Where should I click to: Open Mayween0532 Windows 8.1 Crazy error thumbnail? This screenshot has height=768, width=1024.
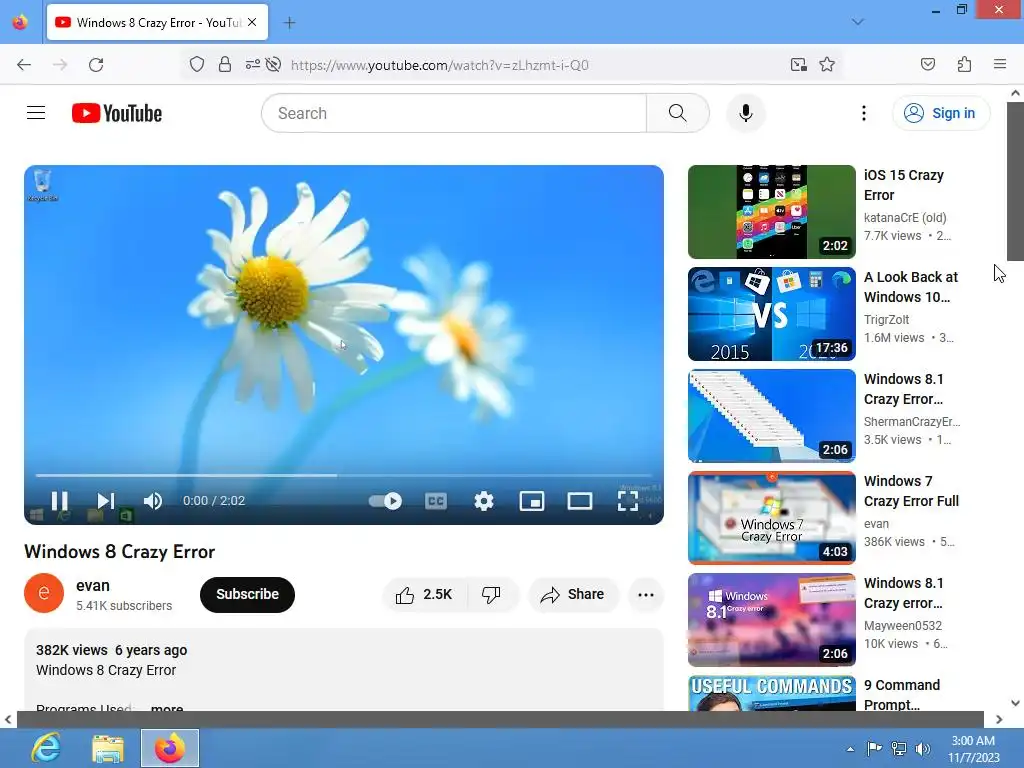[771, 620]
